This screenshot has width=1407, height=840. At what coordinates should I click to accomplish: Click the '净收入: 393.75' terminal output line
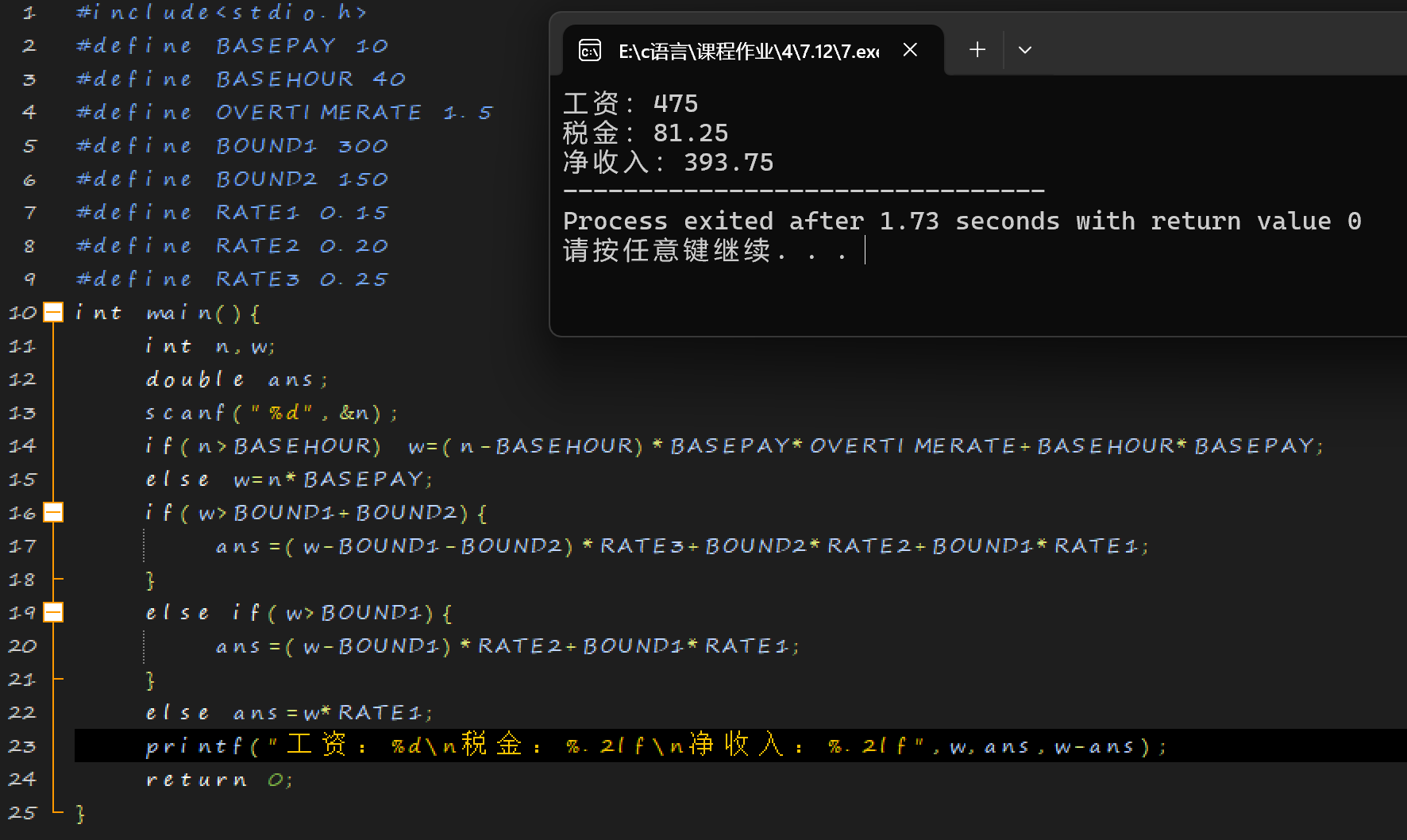(x=669, y=162)
